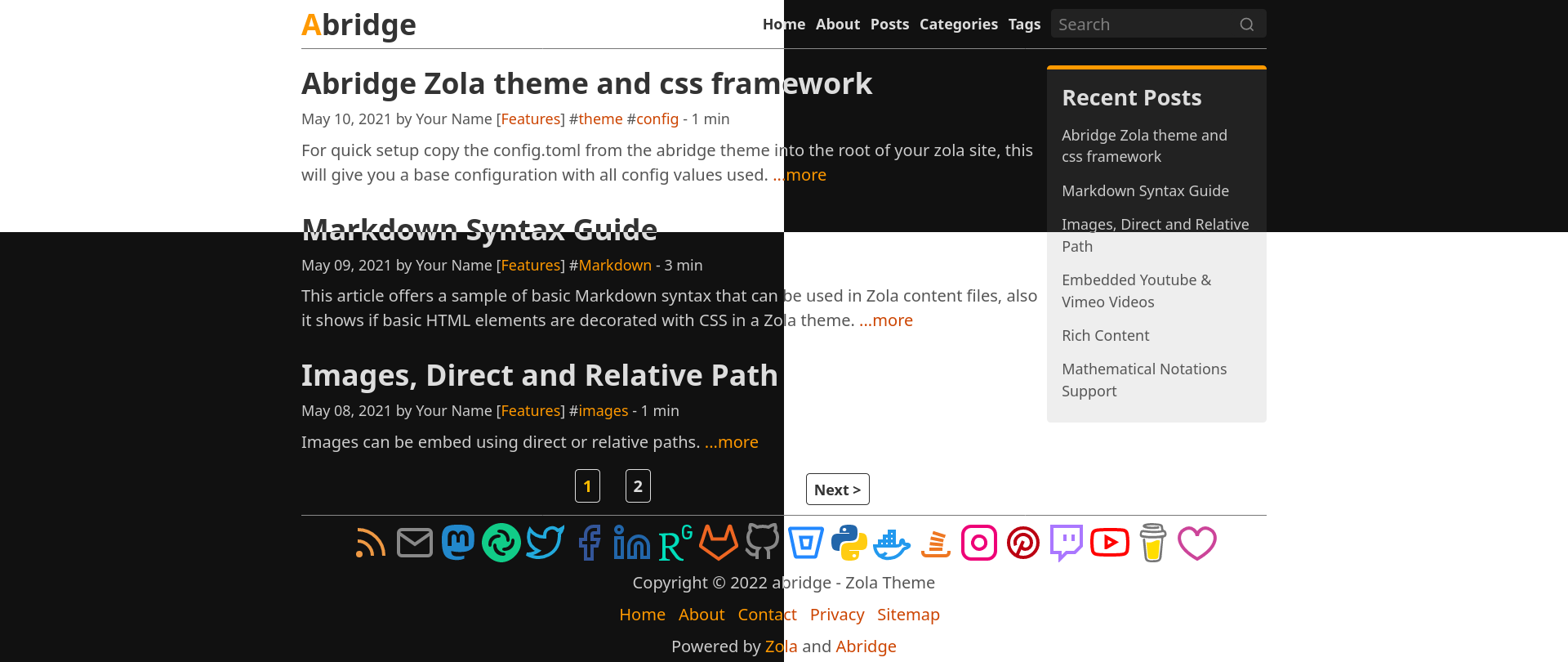Image resolution: width=1568 pixels, height=662 pixels.
Task: Click the search magnifier icon
Action: (x=1247, y=25)
